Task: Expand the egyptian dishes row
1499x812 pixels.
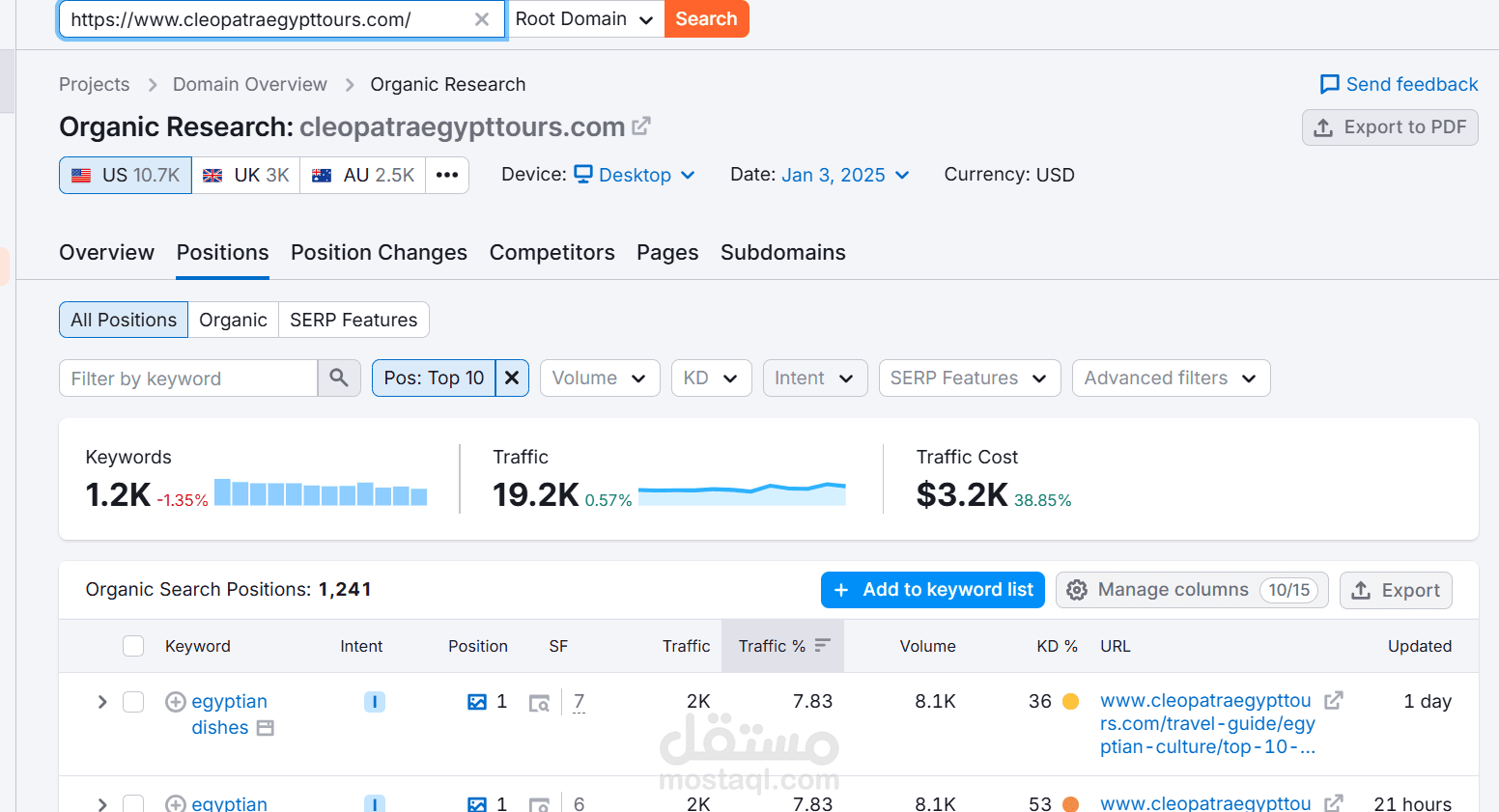Action: (101, 702)
